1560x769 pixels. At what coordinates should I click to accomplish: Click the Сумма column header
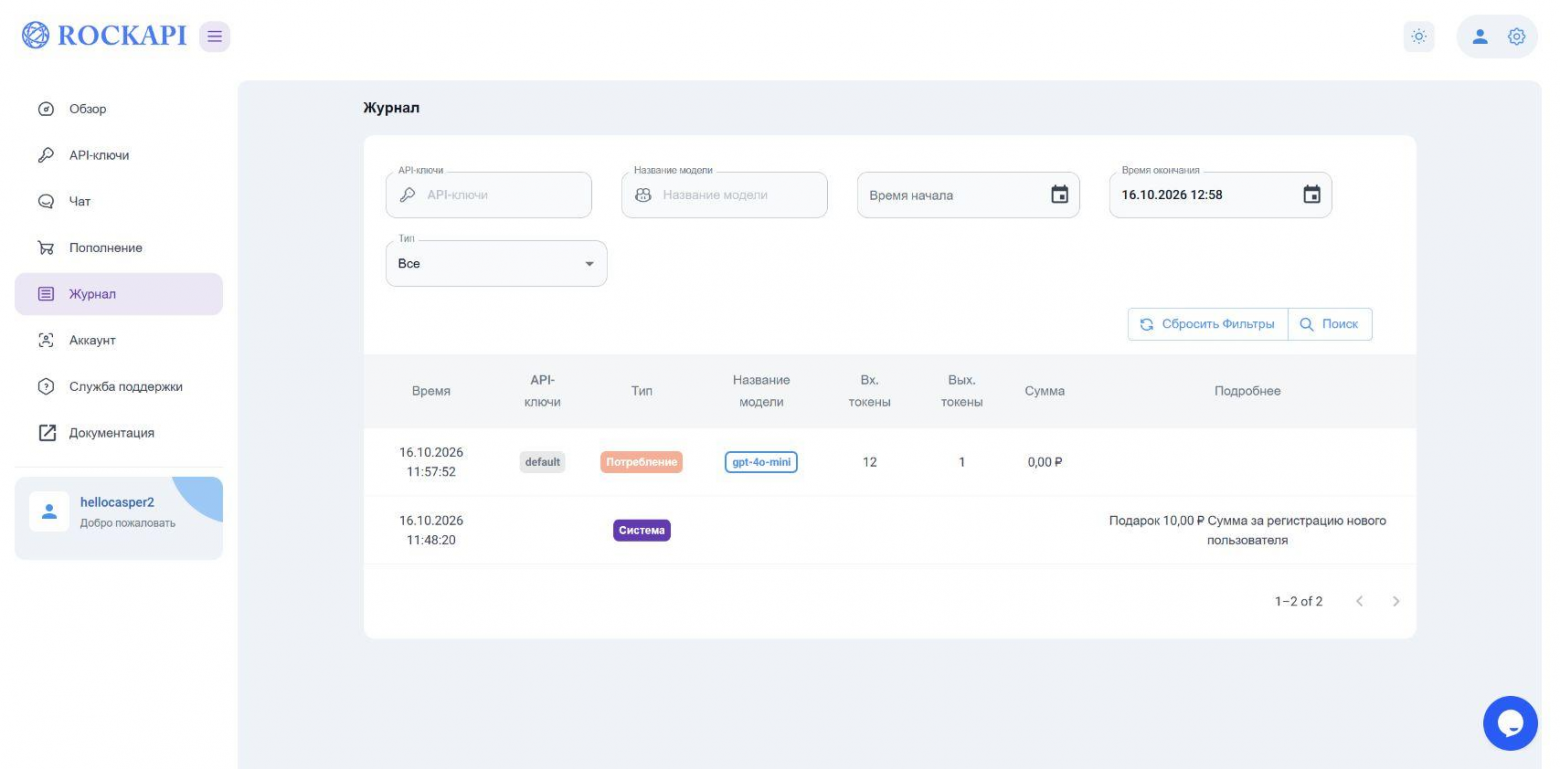[x=1045, y=391]
